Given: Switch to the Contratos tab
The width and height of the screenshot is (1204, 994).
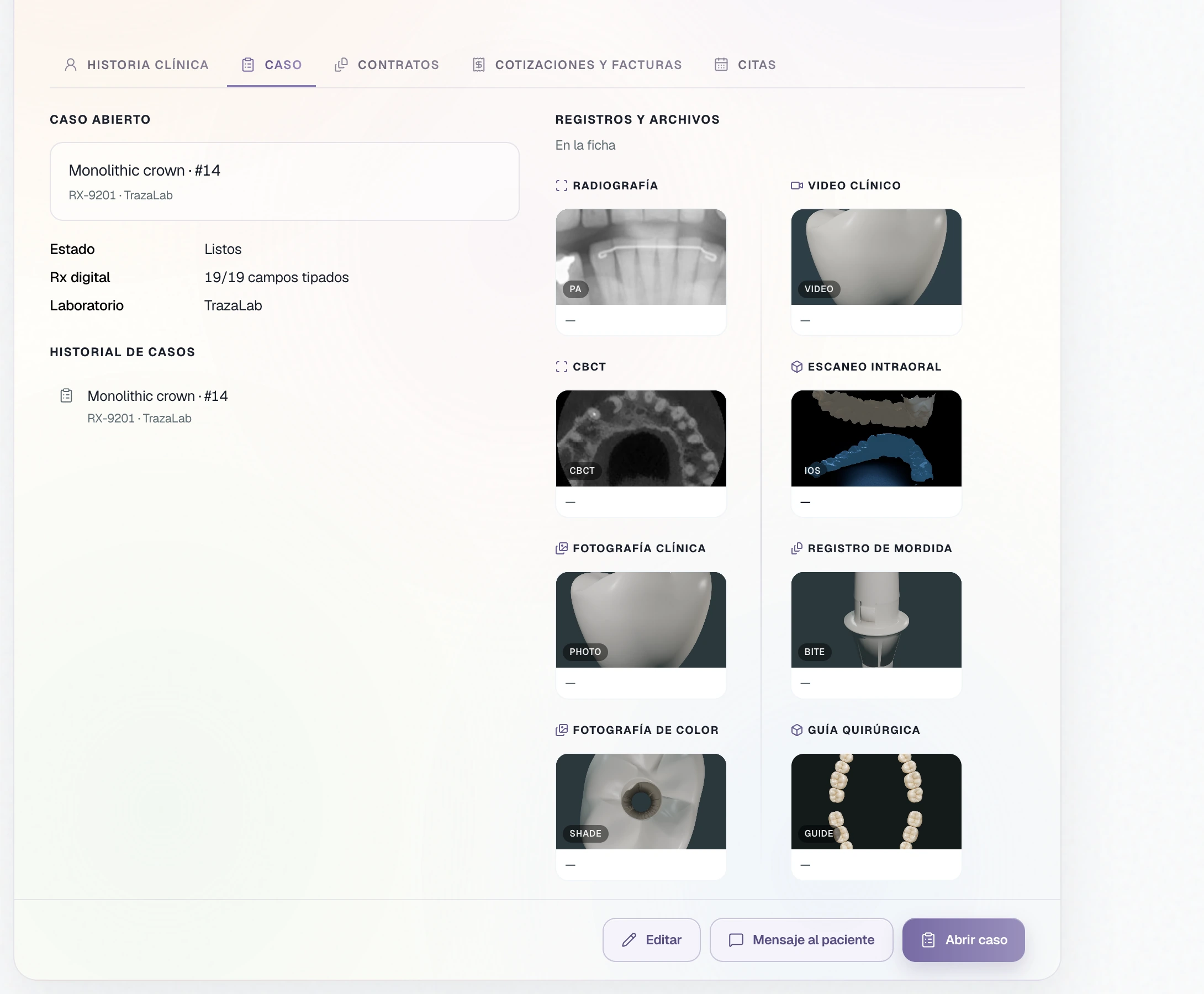Looking at the screenshot, I should 387,65.
